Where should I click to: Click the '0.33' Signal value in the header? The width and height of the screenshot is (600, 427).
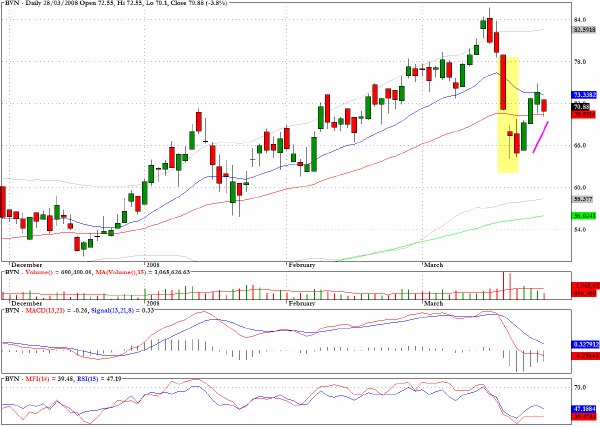[148, 311]
